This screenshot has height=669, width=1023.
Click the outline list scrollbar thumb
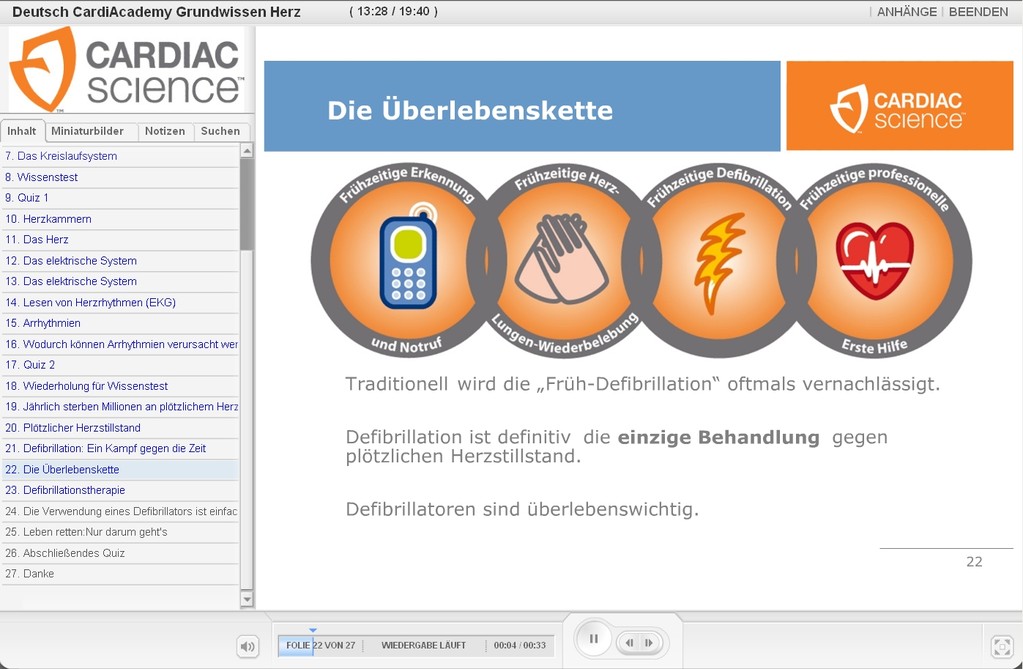(x=247, y=204)
